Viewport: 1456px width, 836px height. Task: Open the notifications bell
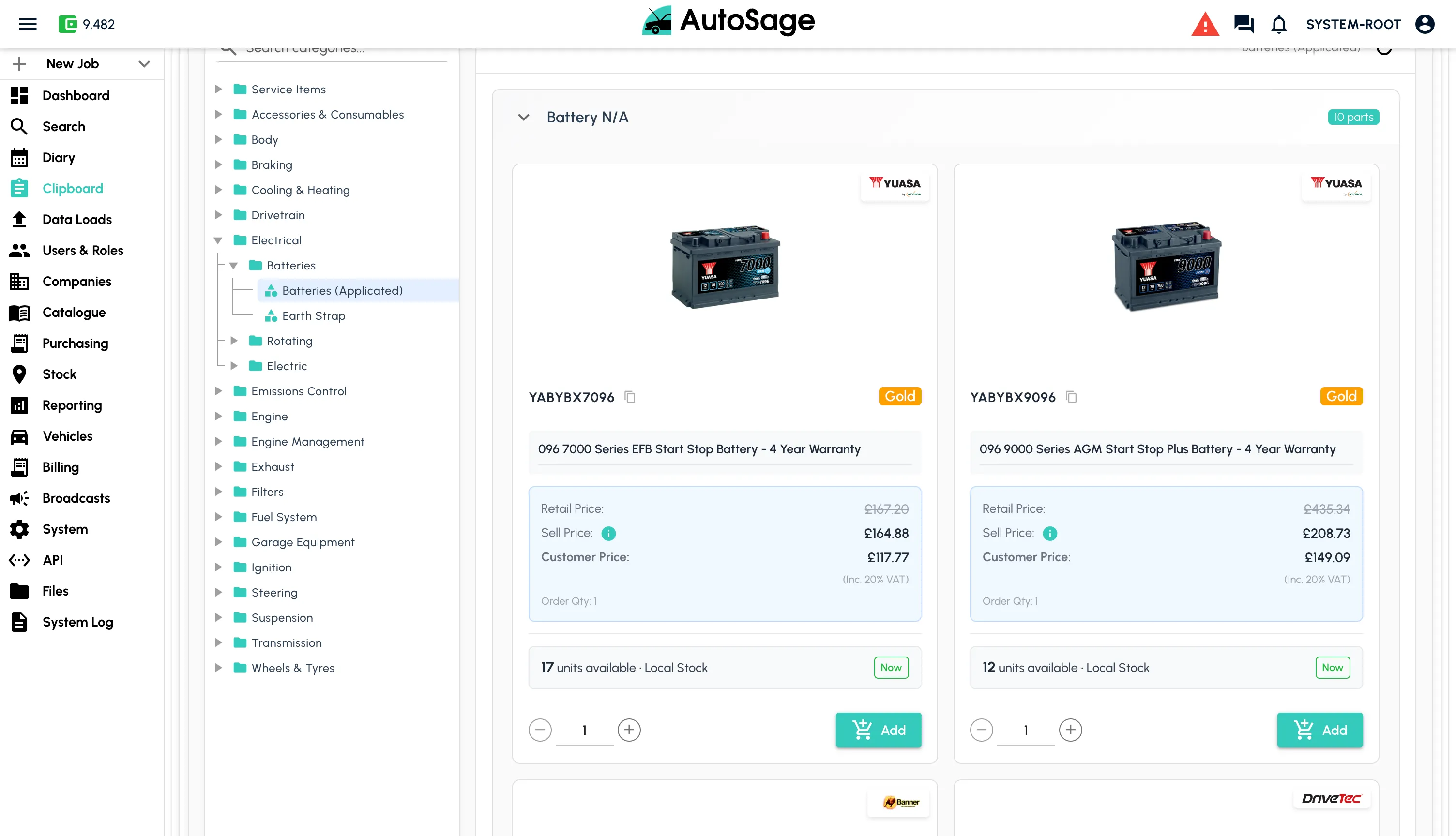pos(1278,24)
